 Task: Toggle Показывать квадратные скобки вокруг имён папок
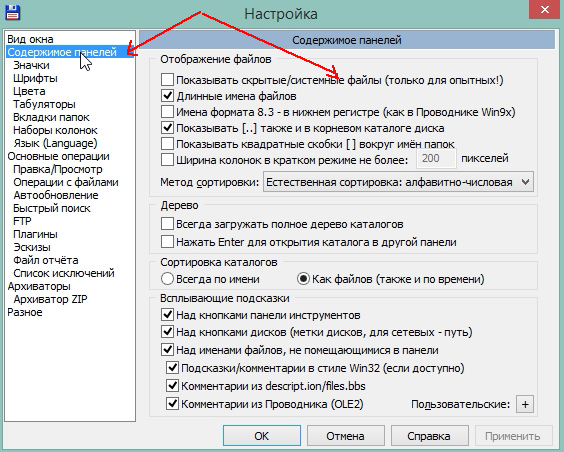pyautogui.click(x=167, y=144)
